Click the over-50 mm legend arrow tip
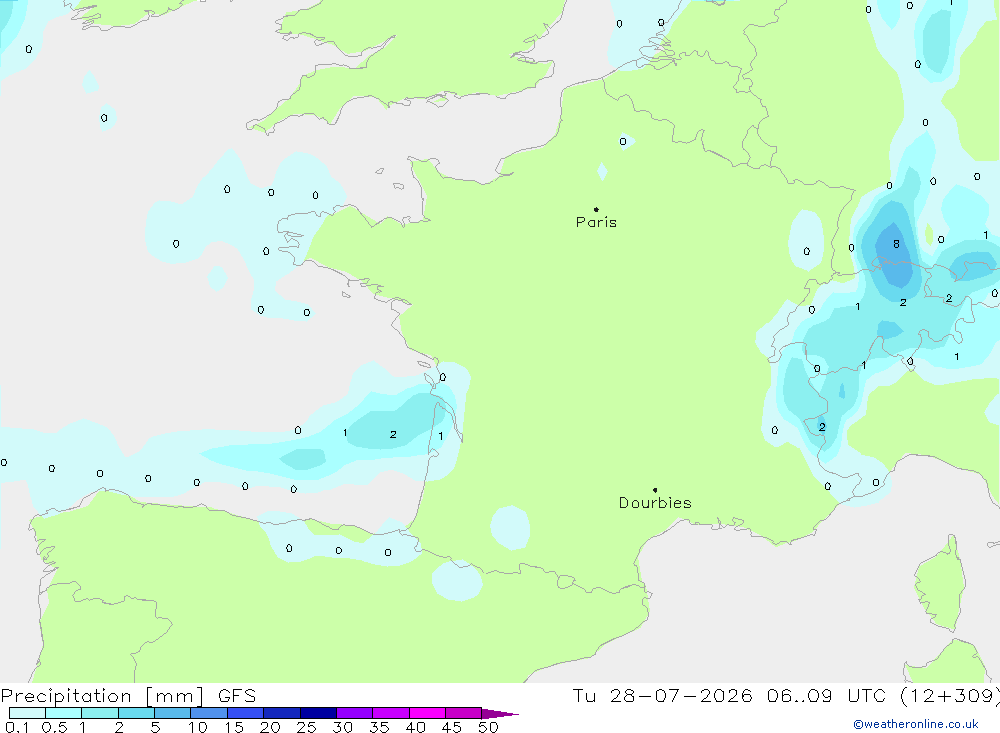The image size is (1000, 733). pyautogui.click(x=501, y=714)
